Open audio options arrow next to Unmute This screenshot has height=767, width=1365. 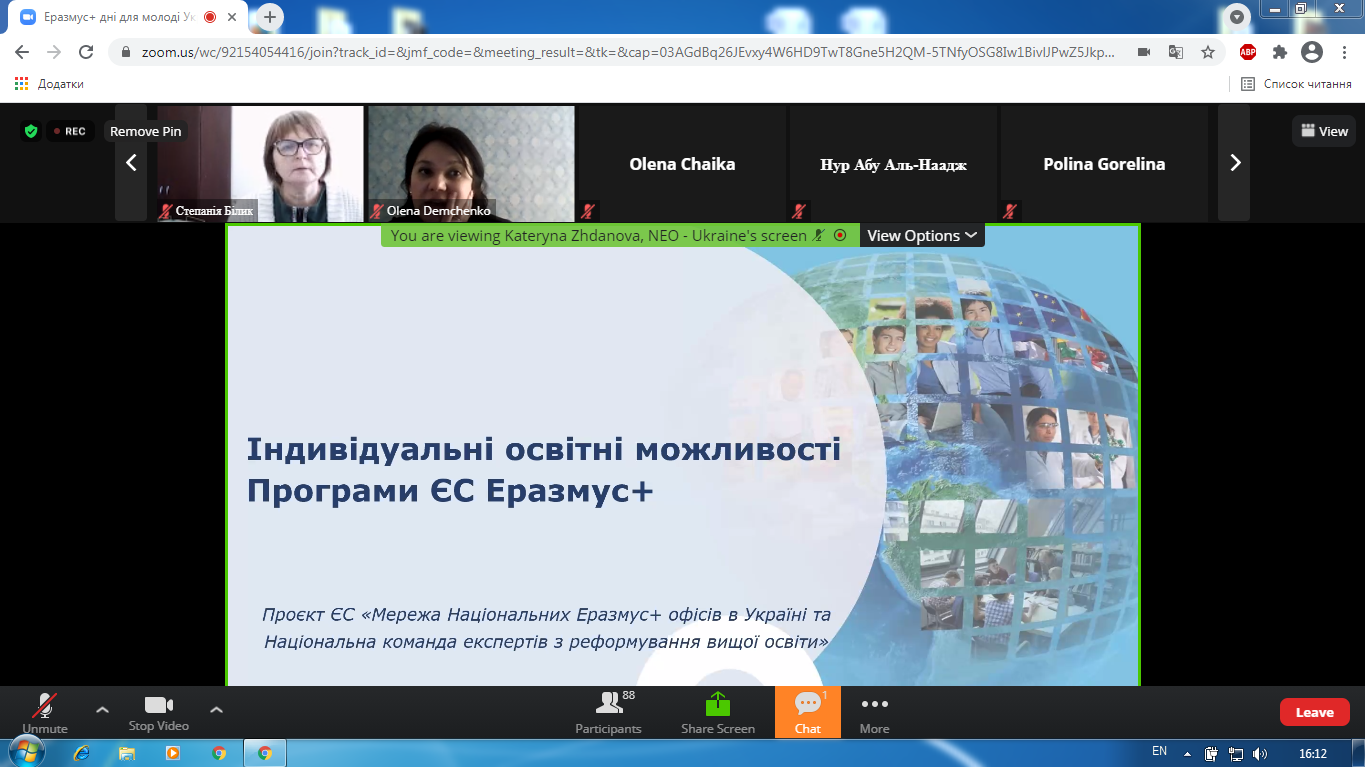(x=102, y=710)
